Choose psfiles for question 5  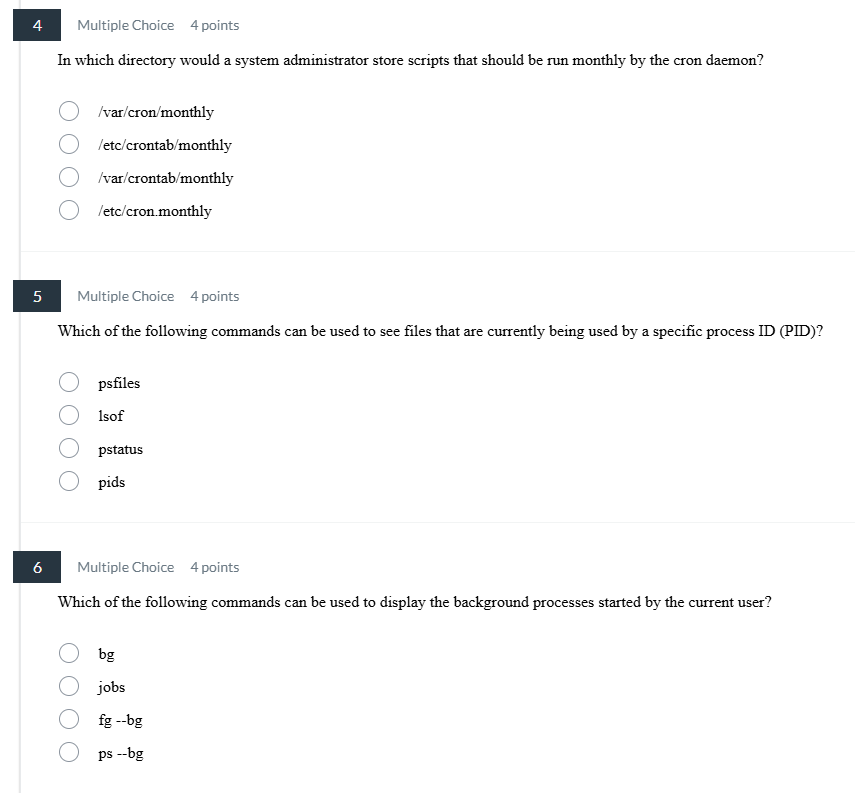tap(68, 382)
